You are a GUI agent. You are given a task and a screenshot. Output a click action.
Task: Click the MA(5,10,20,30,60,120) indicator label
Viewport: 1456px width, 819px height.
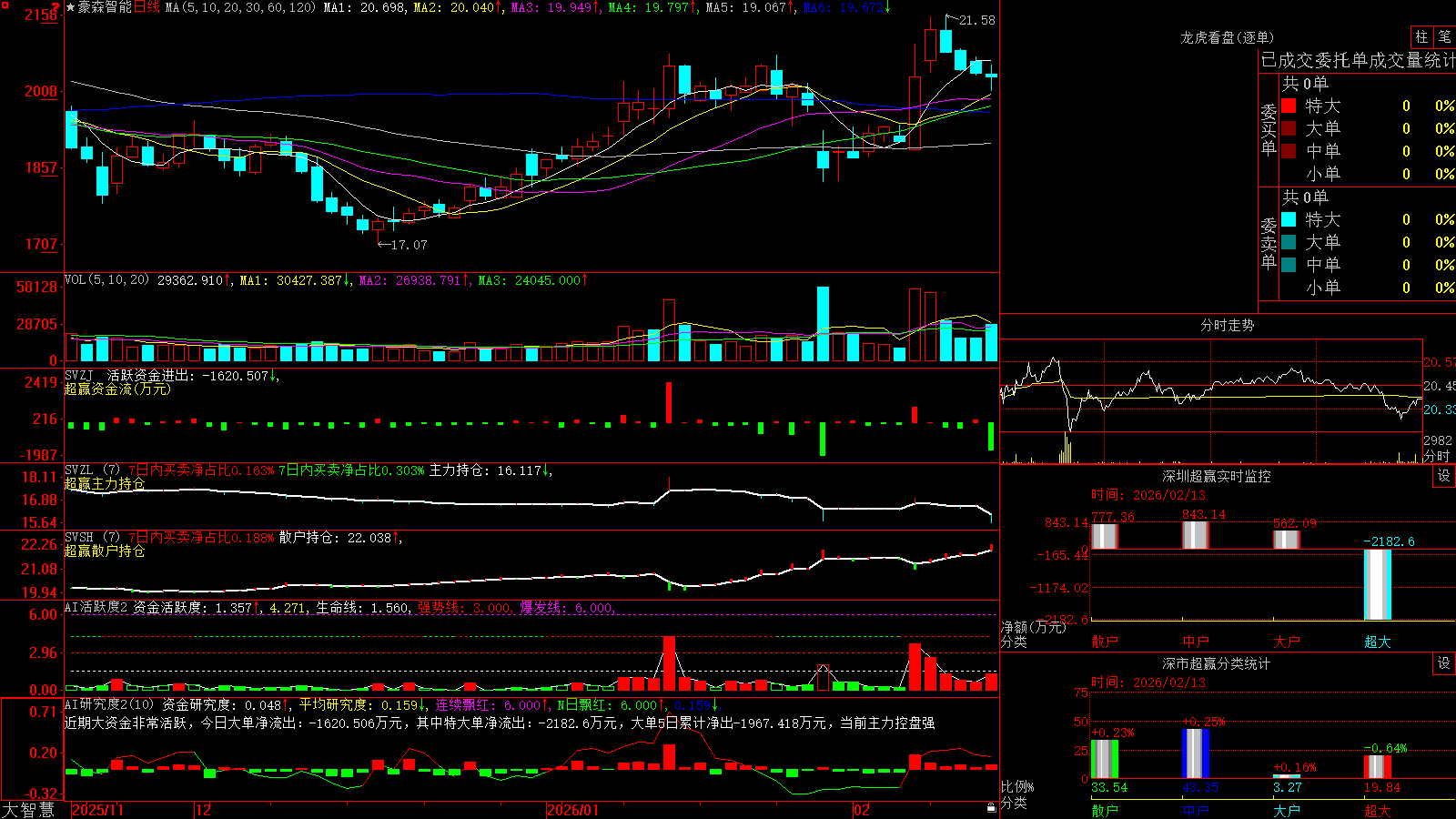[x=241, y=7]
